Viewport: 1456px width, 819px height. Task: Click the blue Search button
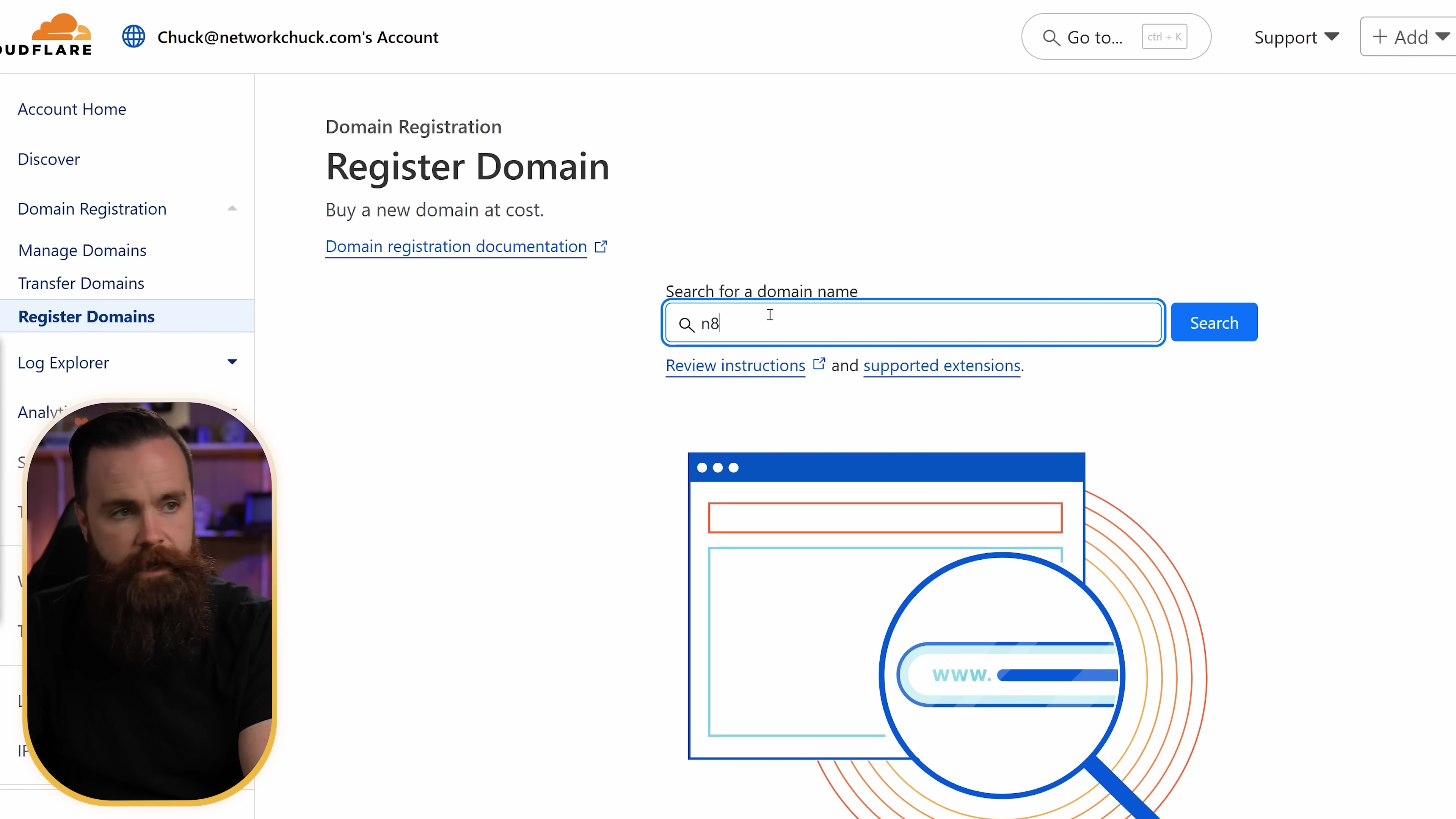point(1214,322)
